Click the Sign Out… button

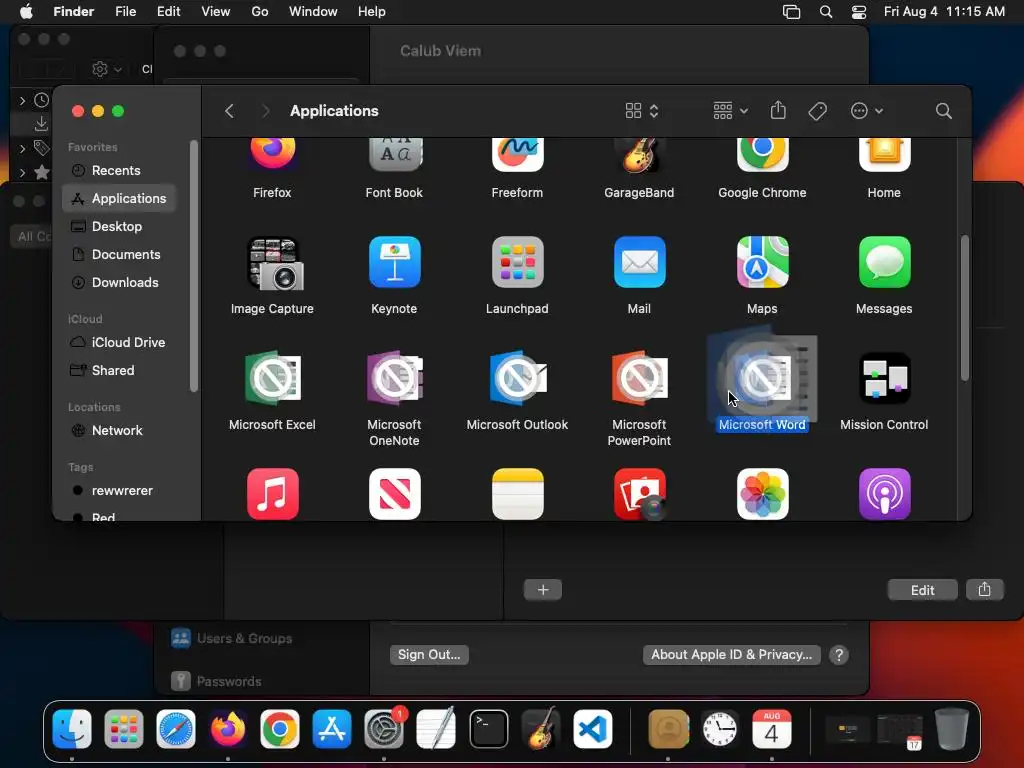tap(429, 654)
